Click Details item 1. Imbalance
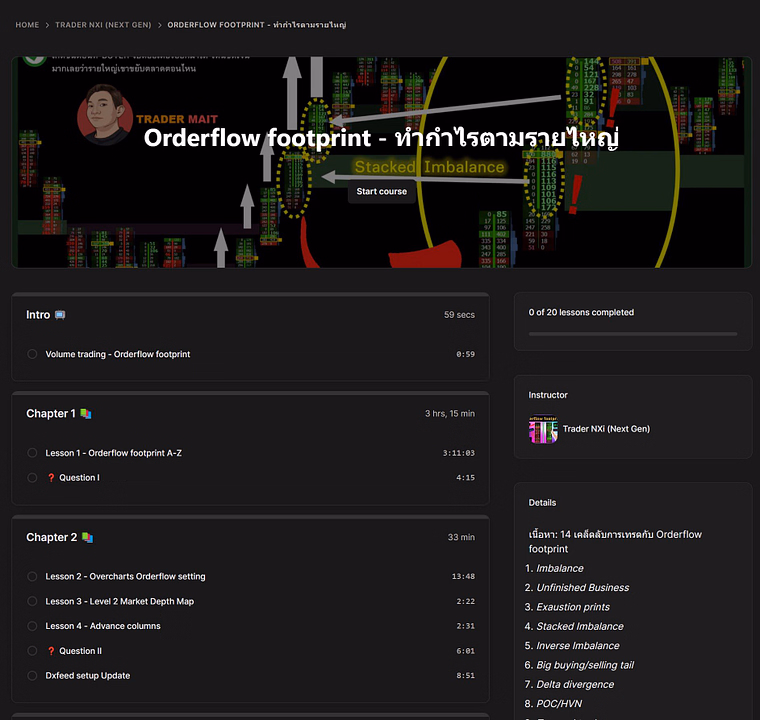Viewport: 760px width, 720px height. [x=554, y=568]
